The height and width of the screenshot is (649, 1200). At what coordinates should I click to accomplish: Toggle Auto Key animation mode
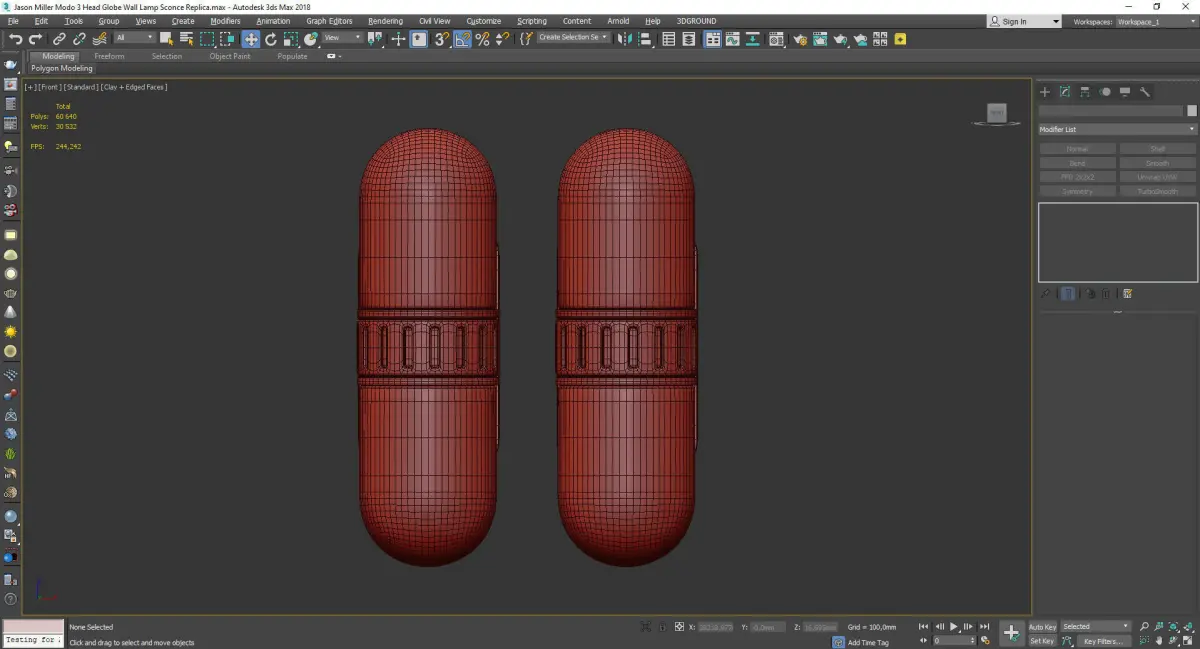(x=1042, y=627)
